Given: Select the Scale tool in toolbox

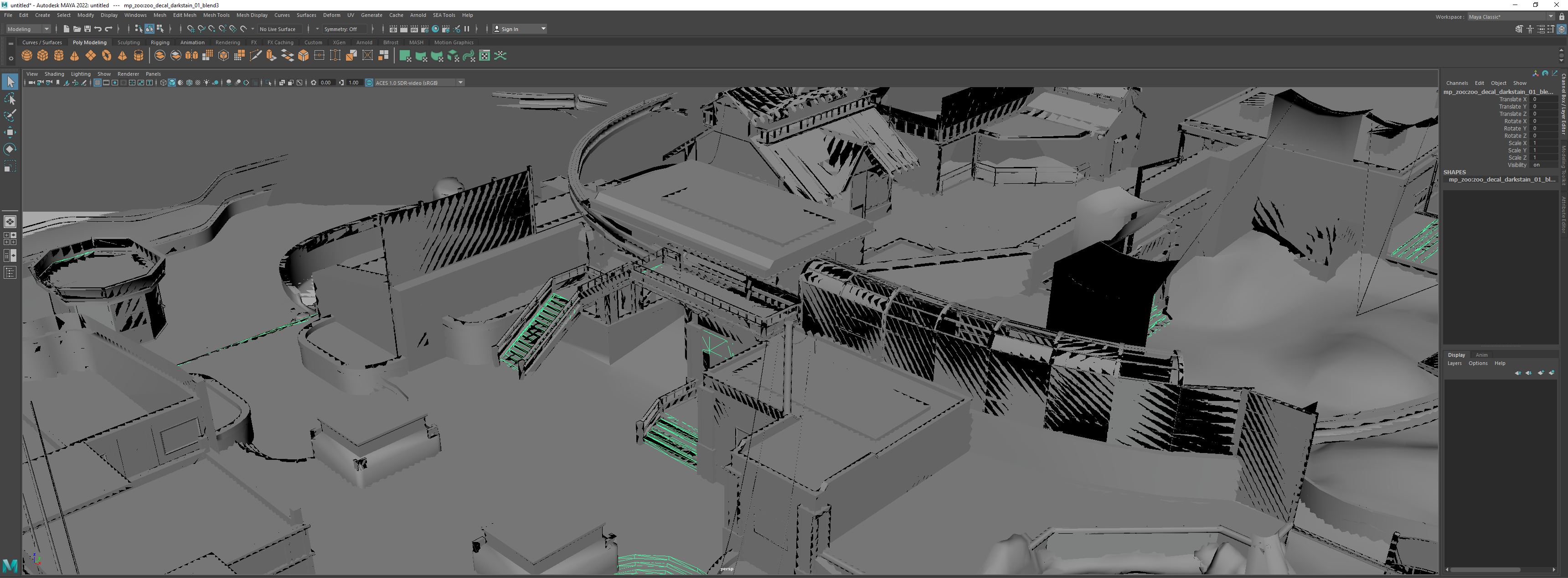Looking at the screenshot, I should (x=10, y=166).
